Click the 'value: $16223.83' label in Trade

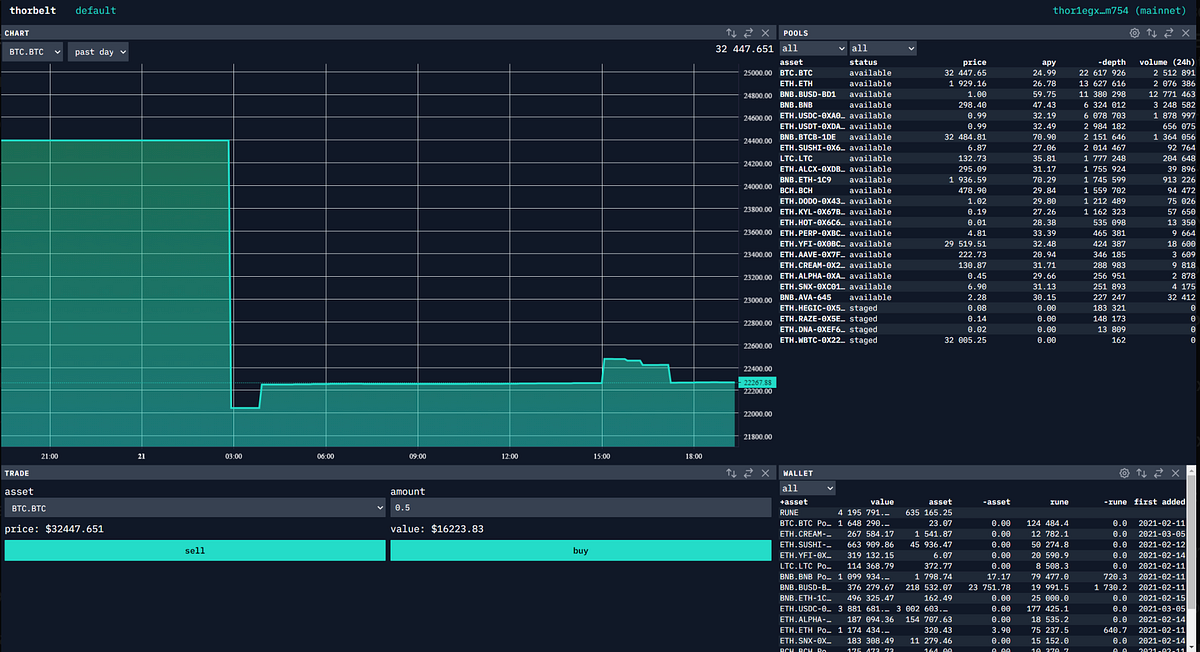point(436,529)
